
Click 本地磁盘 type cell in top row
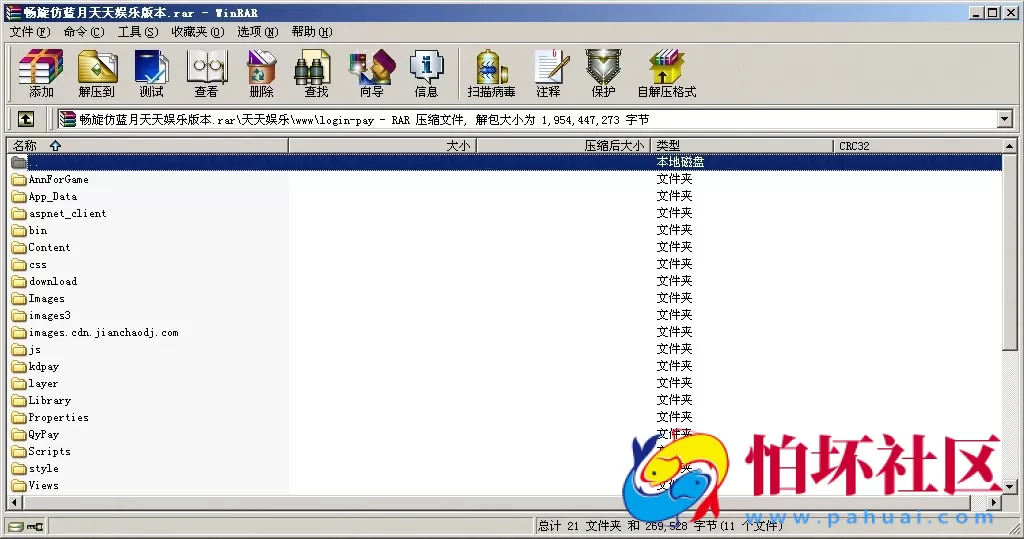tap(680, 162)
